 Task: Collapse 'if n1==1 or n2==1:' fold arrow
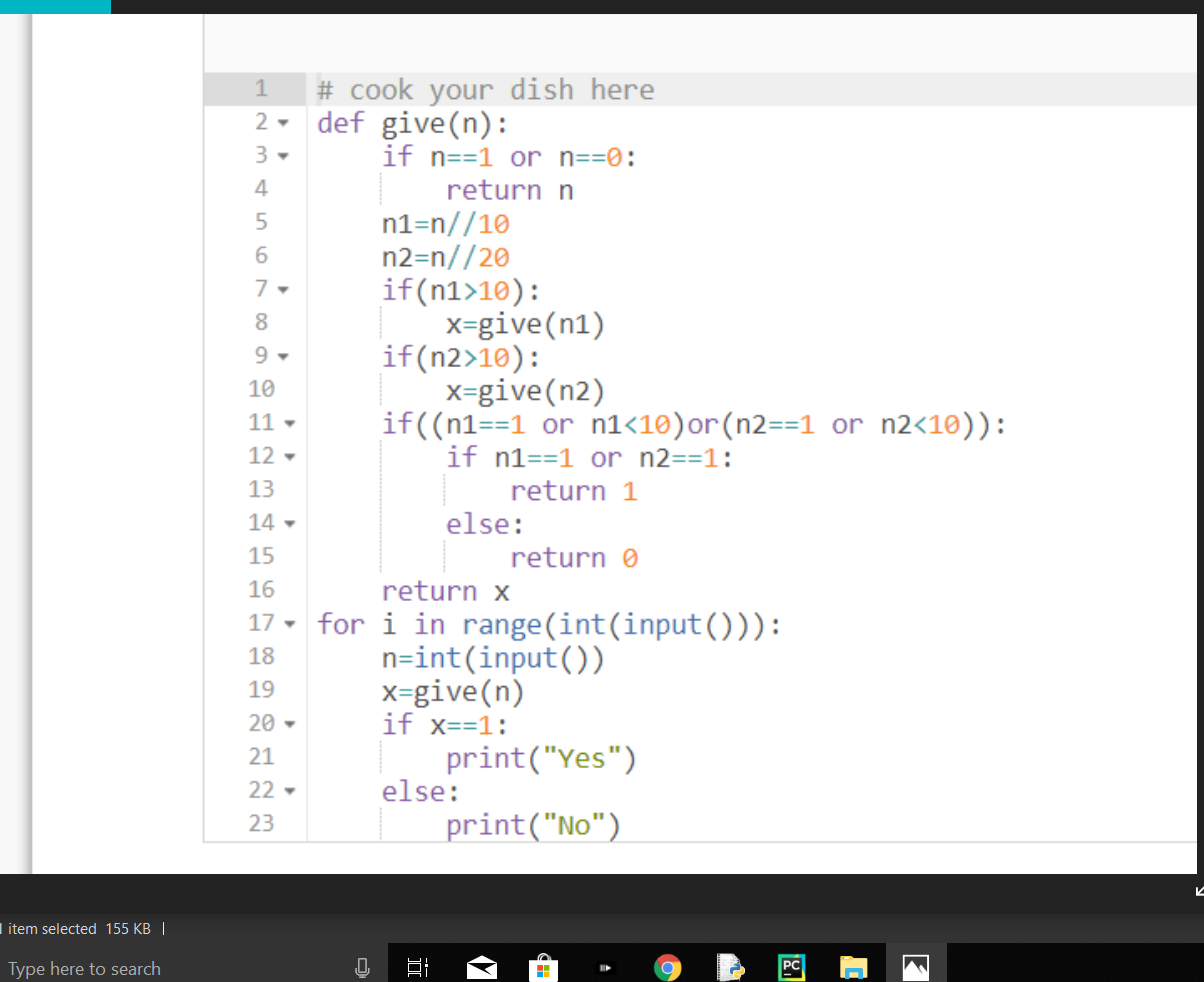click(290, 458)
